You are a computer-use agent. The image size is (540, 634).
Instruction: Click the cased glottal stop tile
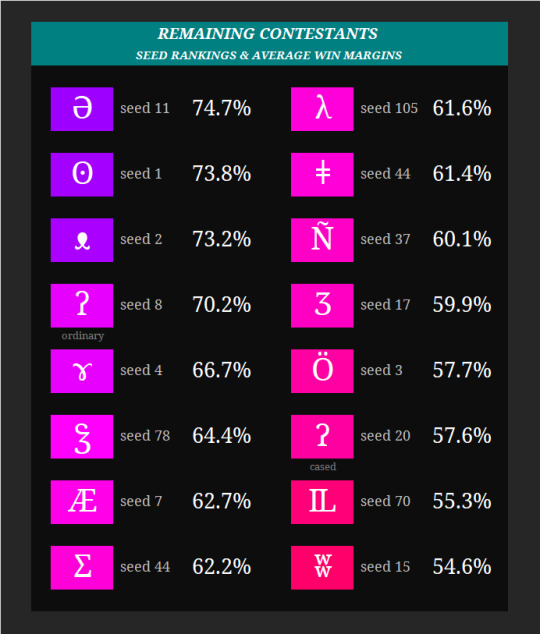click(x=322, y=436)
